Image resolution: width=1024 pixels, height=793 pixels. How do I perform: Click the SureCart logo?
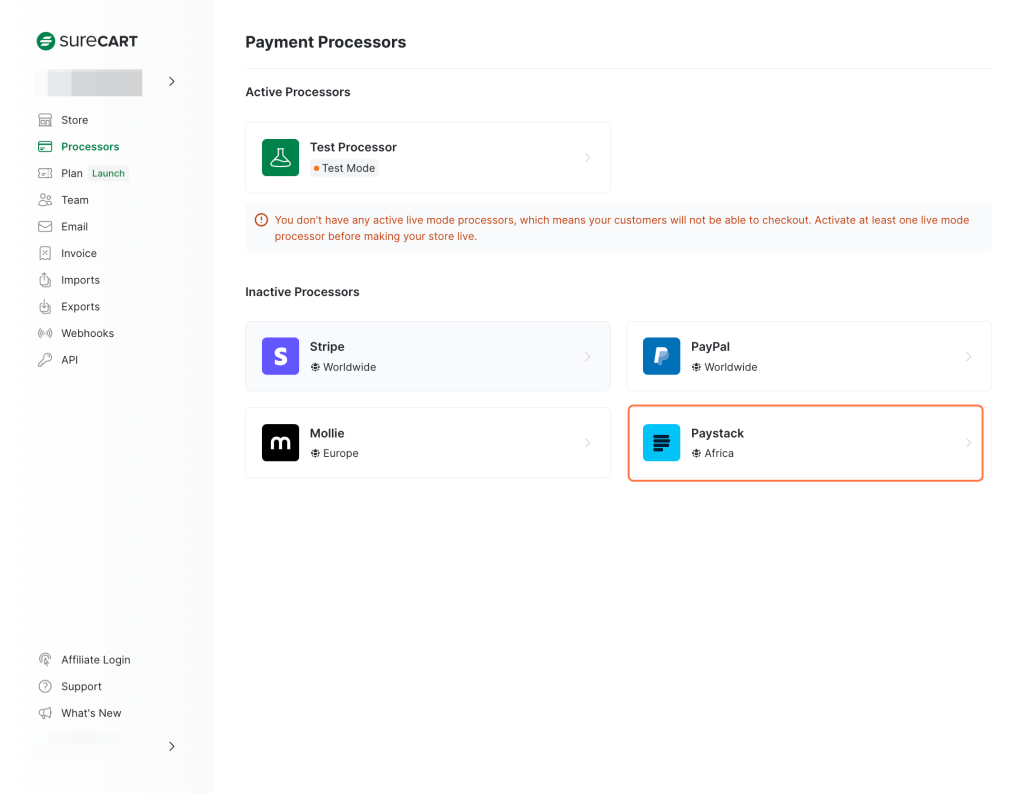pos(87,41)
